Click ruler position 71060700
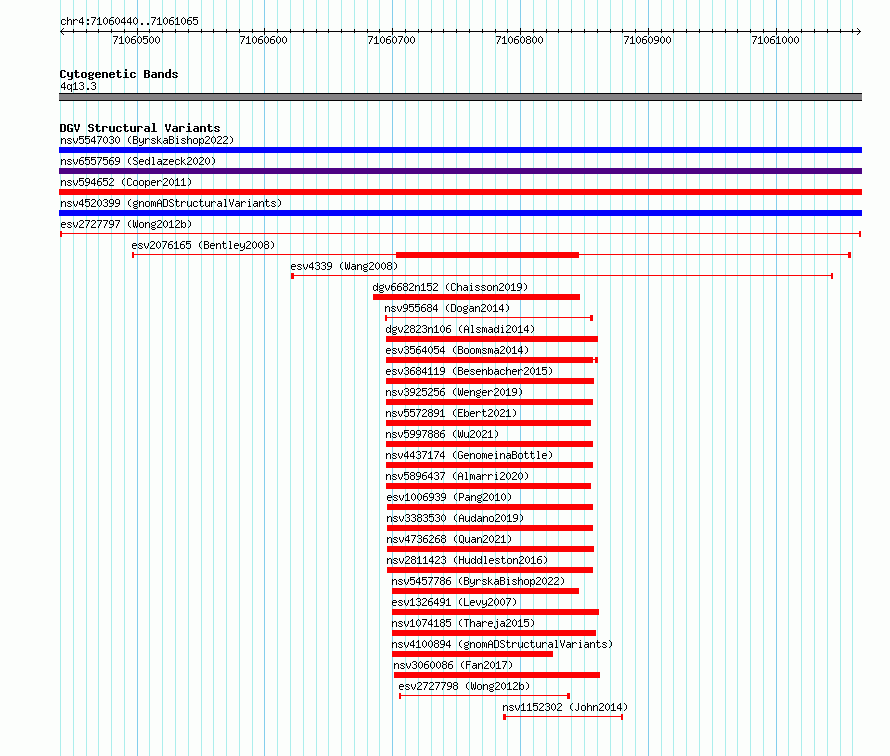The height and width of the screenshot is (756, 890). click(392, 40)
